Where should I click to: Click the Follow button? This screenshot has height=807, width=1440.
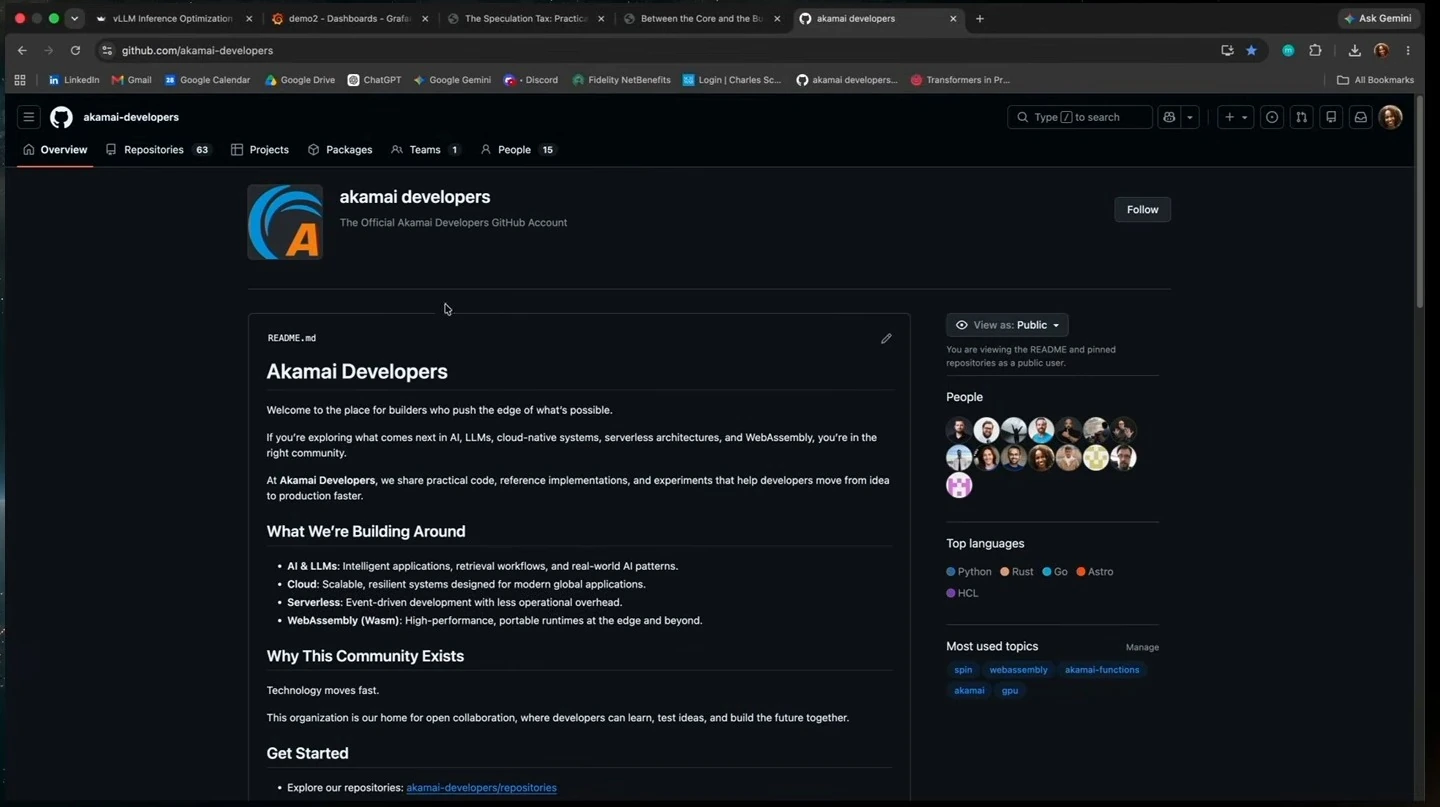1142,209
